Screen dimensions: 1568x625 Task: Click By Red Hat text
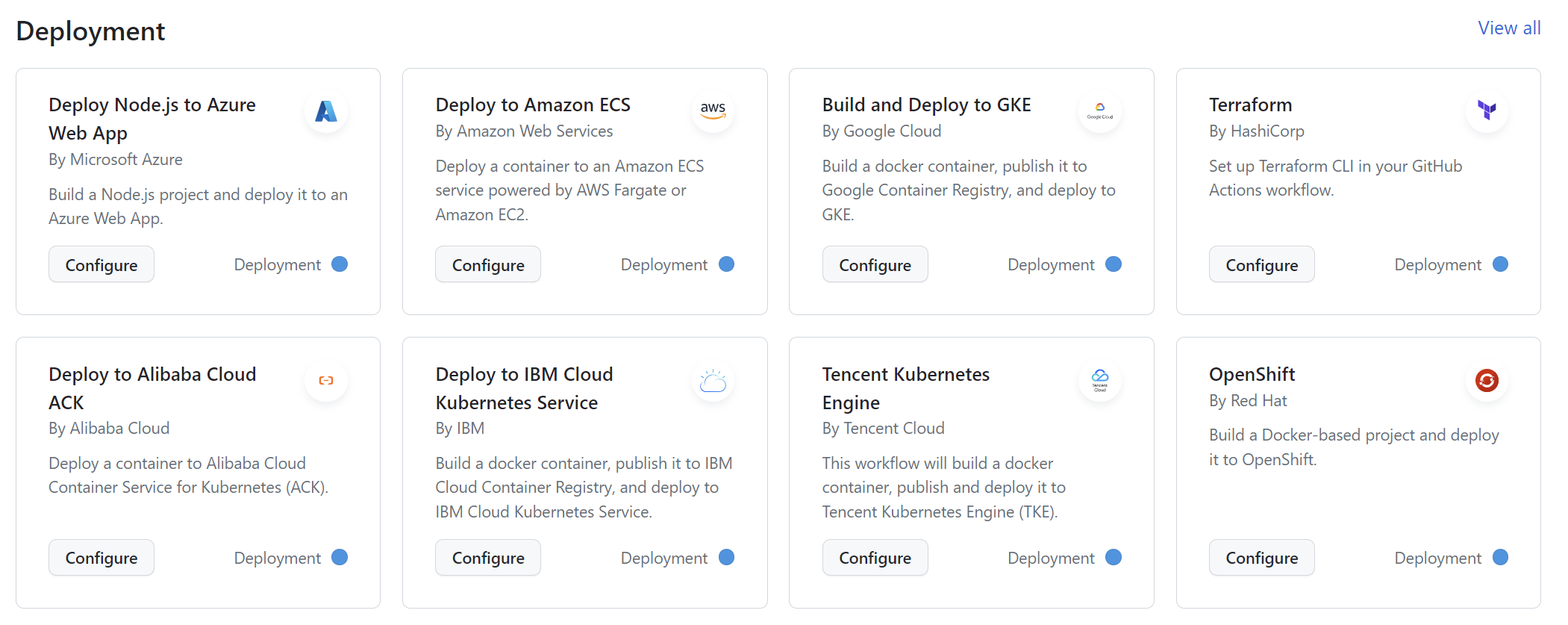coord(1248,401)
